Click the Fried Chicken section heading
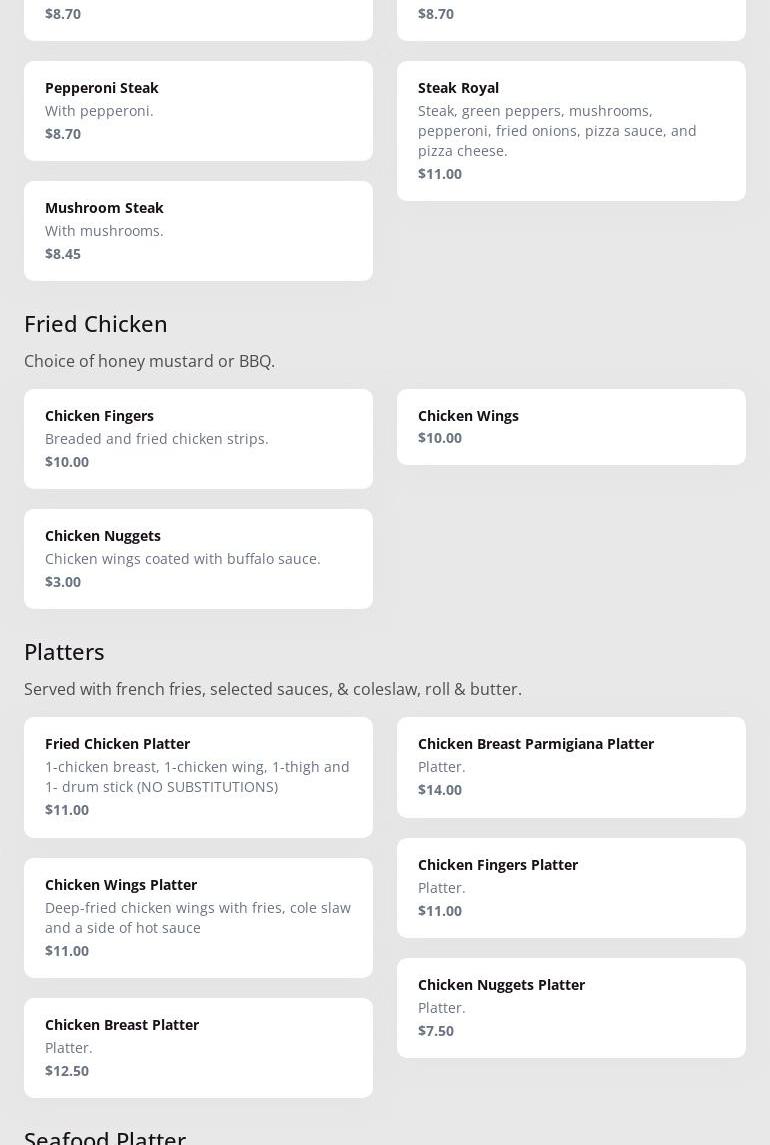770x1145 pixels. [96, 323]
